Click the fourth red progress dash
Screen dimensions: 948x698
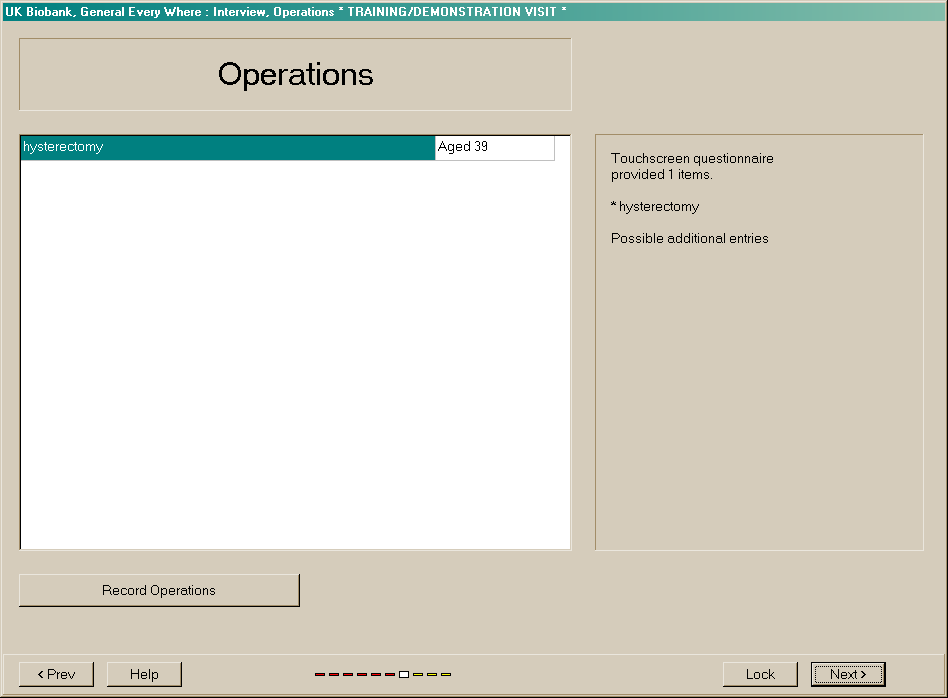pyautogui.click(x=362, y=675)
